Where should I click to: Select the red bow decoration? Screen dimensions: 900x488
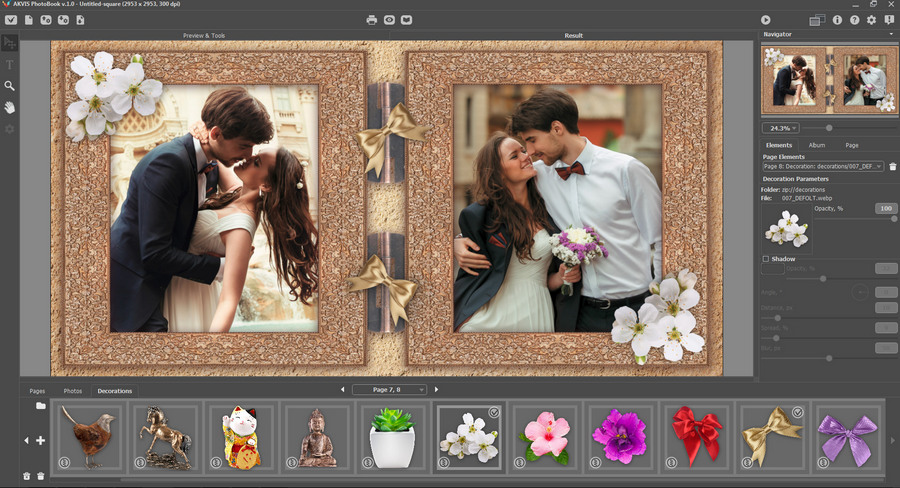click(x=697, y=436)
